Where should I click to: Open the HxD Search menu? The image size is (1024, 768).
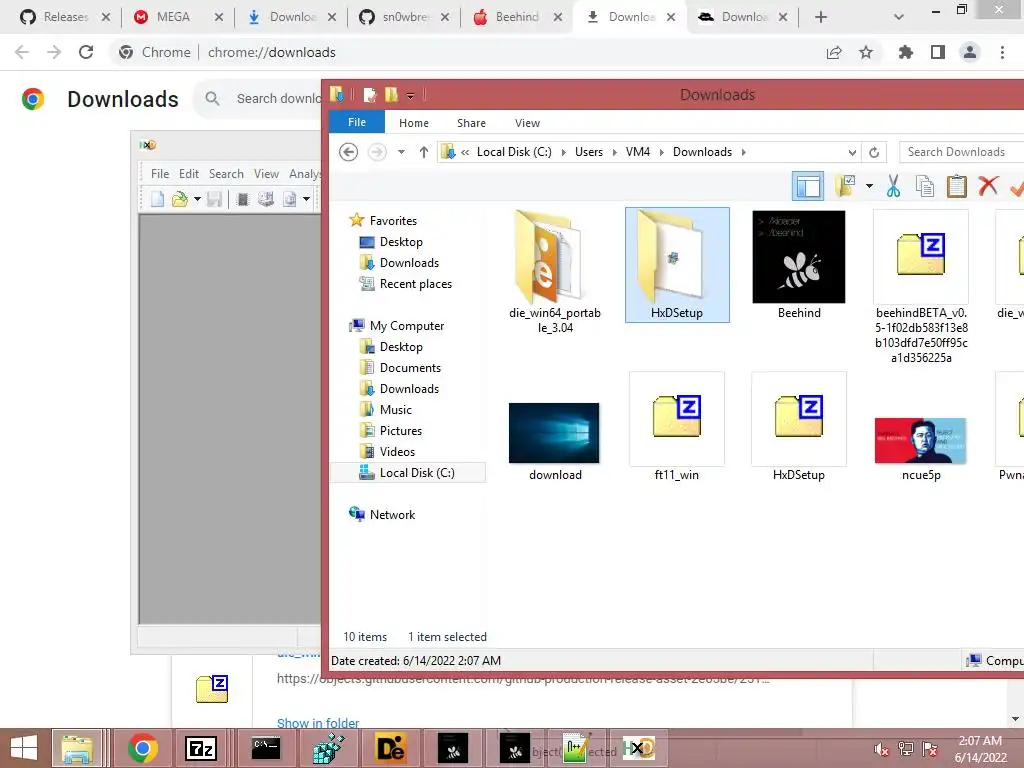point(226,174)
